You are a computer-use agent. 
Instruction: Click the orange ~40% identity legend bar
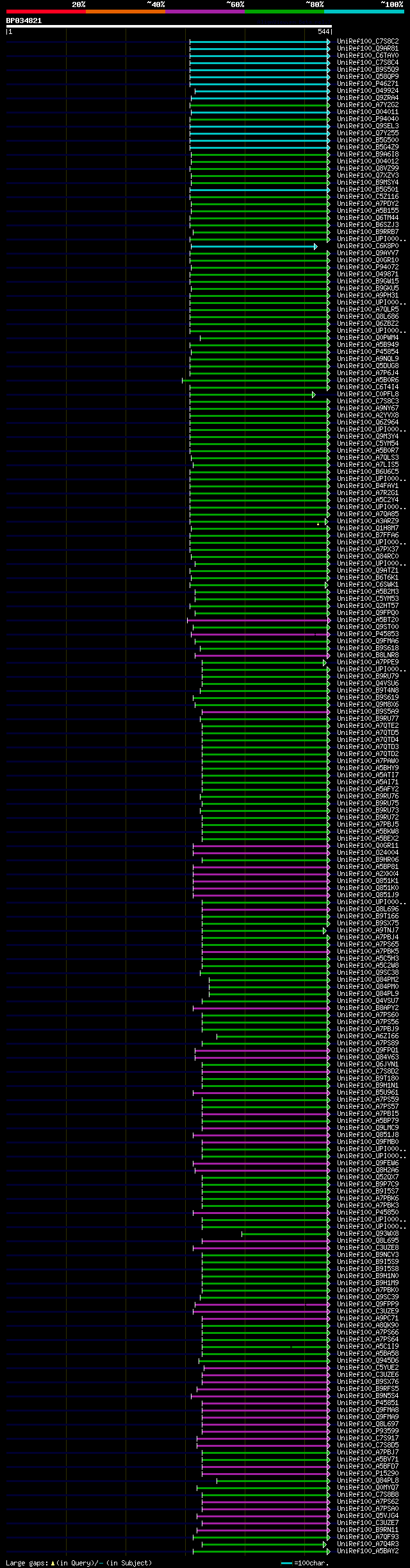126,12
